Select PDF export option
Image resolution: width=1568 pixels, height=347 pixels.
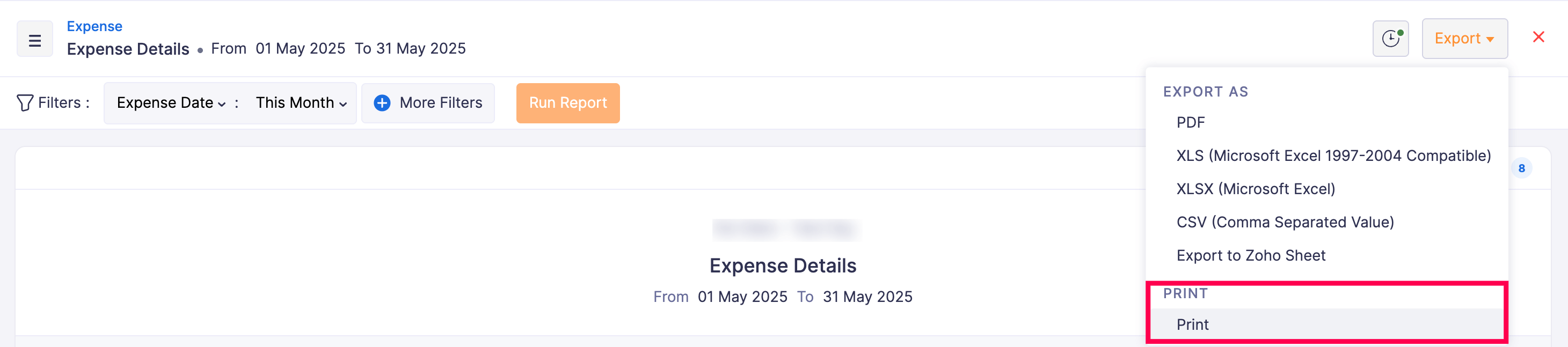tap(1190, 123)
